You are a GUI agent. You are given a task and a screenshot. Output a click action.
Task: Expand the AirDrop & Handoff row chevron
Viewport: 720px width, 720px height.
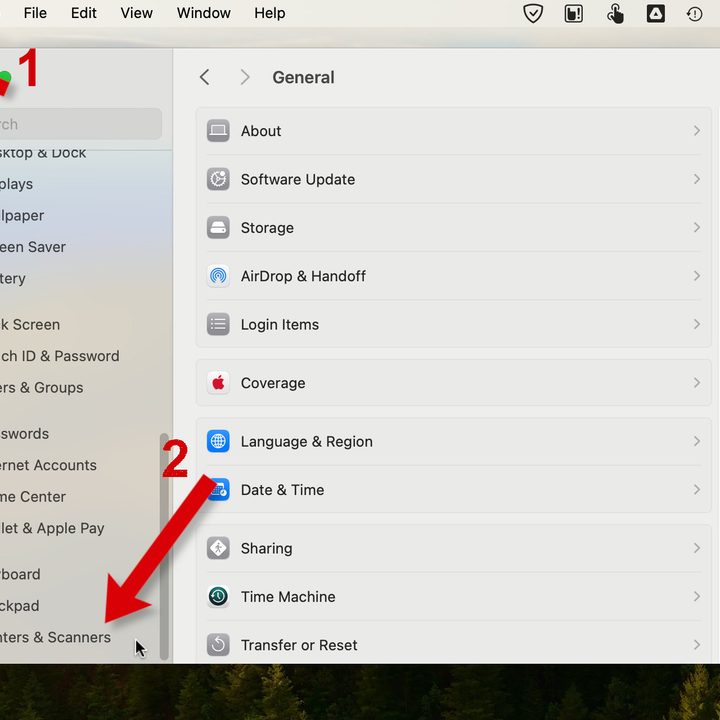(697, 276)
